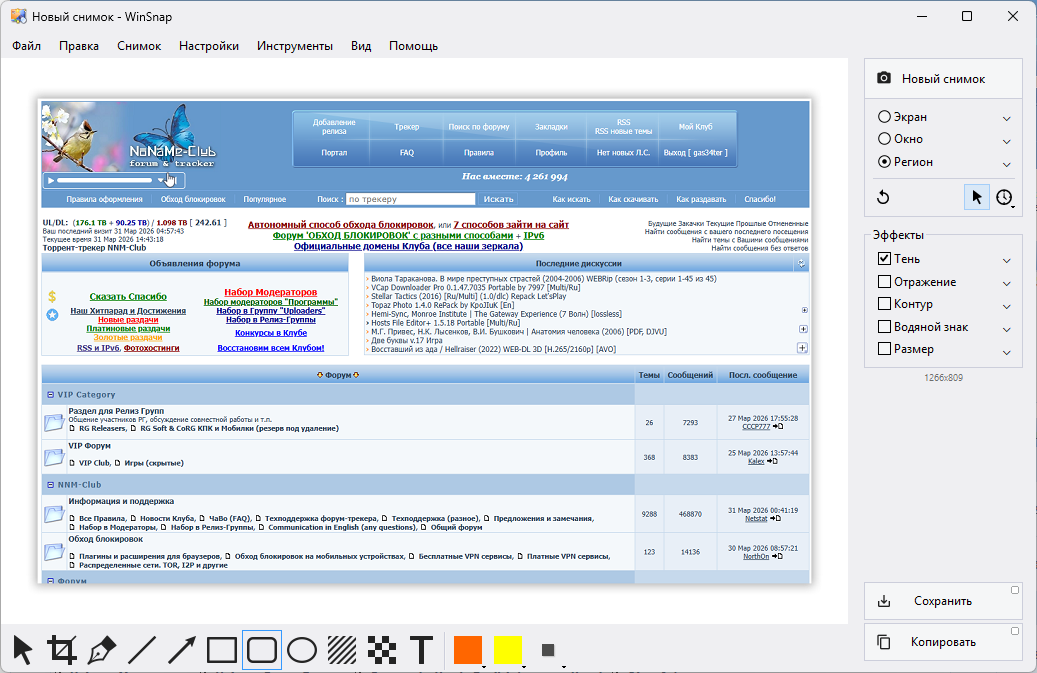Expand the Водяной знак options arrow
Screen dimensions: 1037x673
(x=1007, y=328)
